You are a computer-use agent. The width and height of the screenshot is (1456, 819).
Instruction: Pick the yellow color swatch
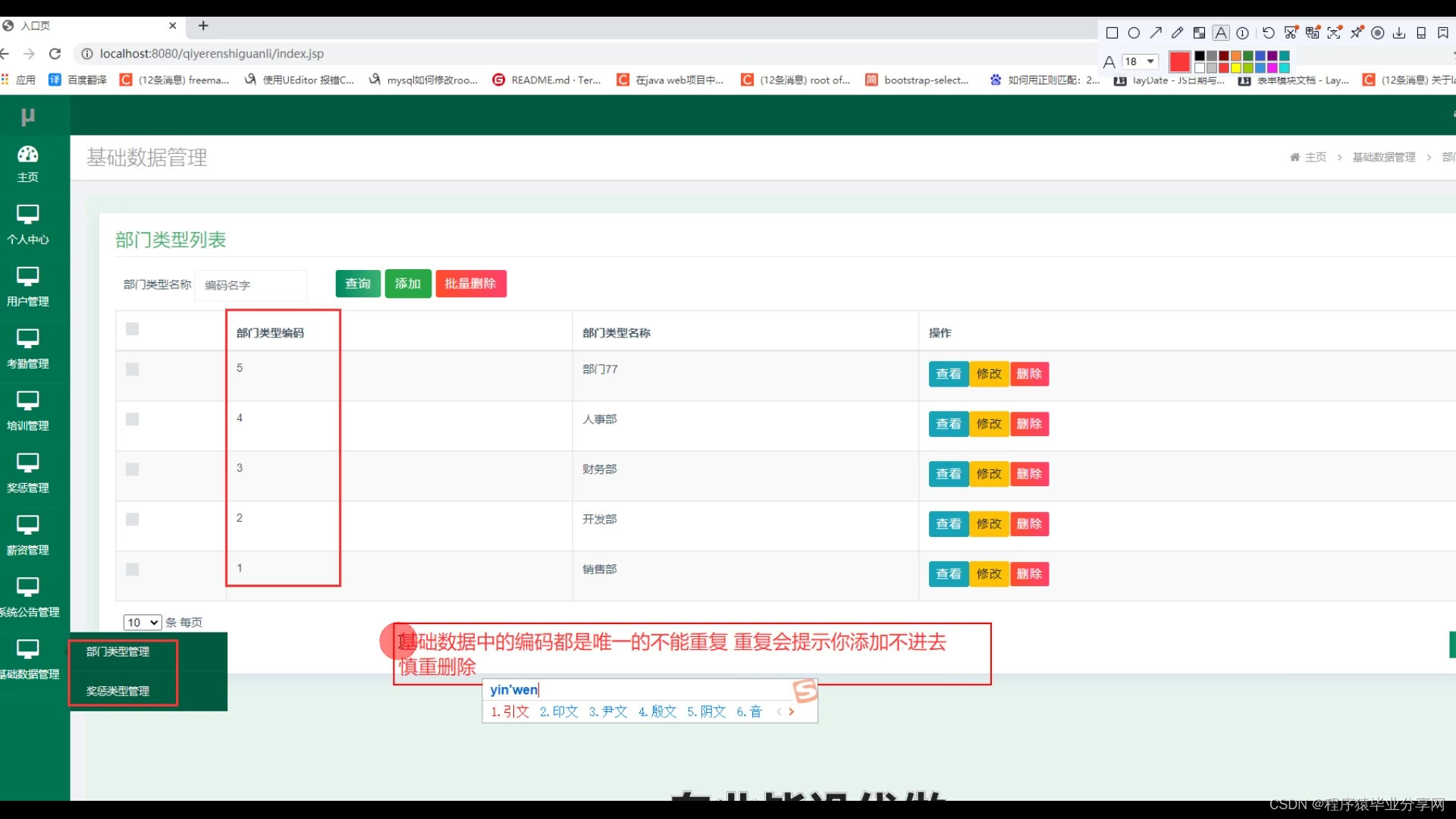coord(1236,67)
